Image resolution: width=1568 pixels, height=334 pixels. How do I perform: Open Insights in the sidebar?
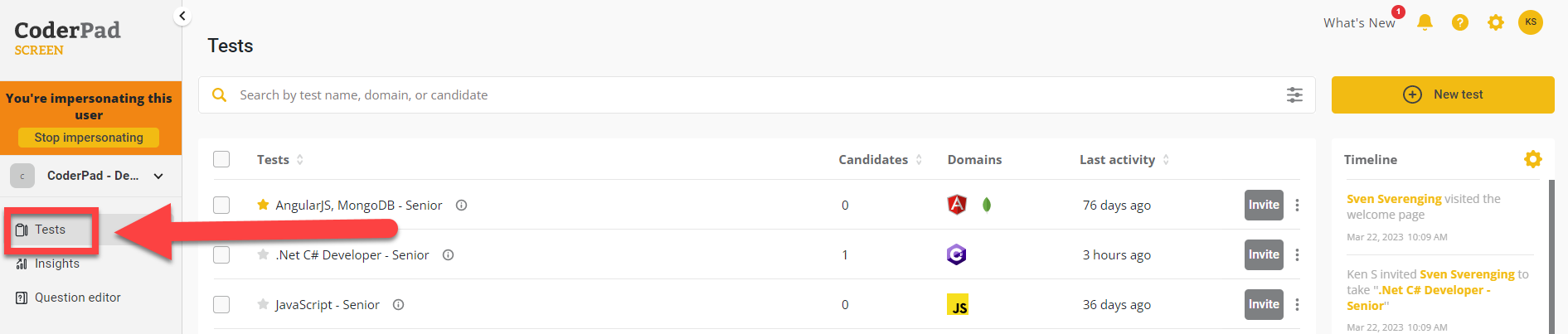tap(56, 264)
